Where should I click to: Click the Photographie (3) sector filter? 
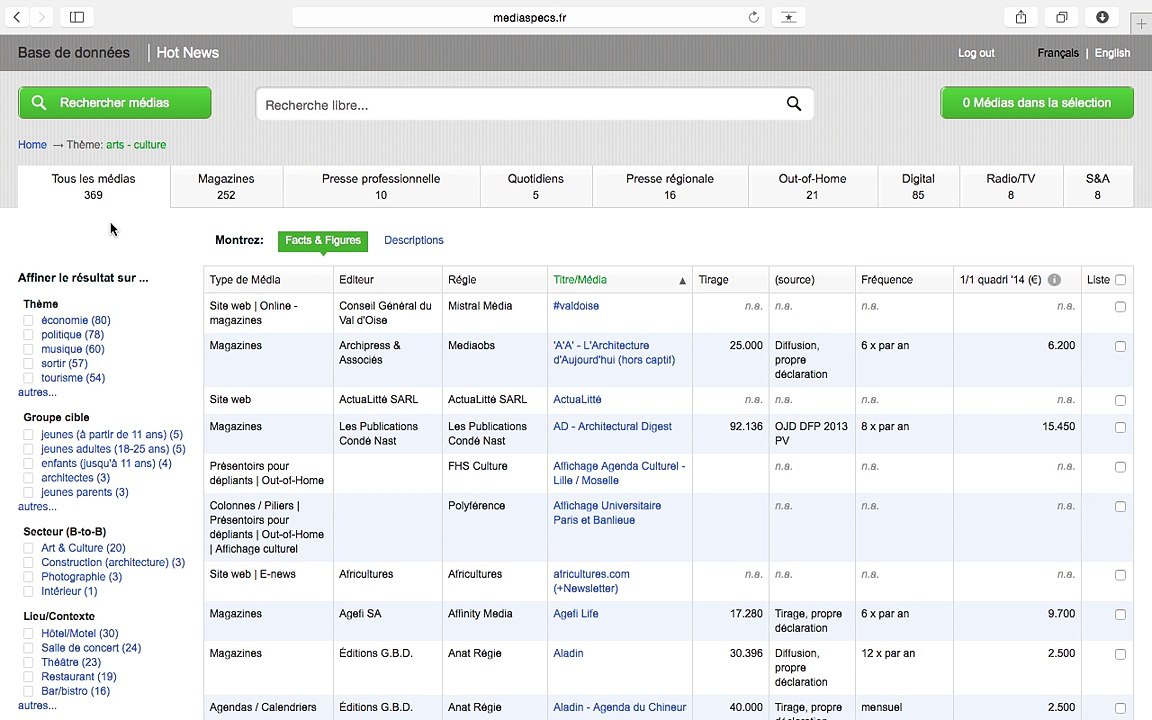point(82,577)
